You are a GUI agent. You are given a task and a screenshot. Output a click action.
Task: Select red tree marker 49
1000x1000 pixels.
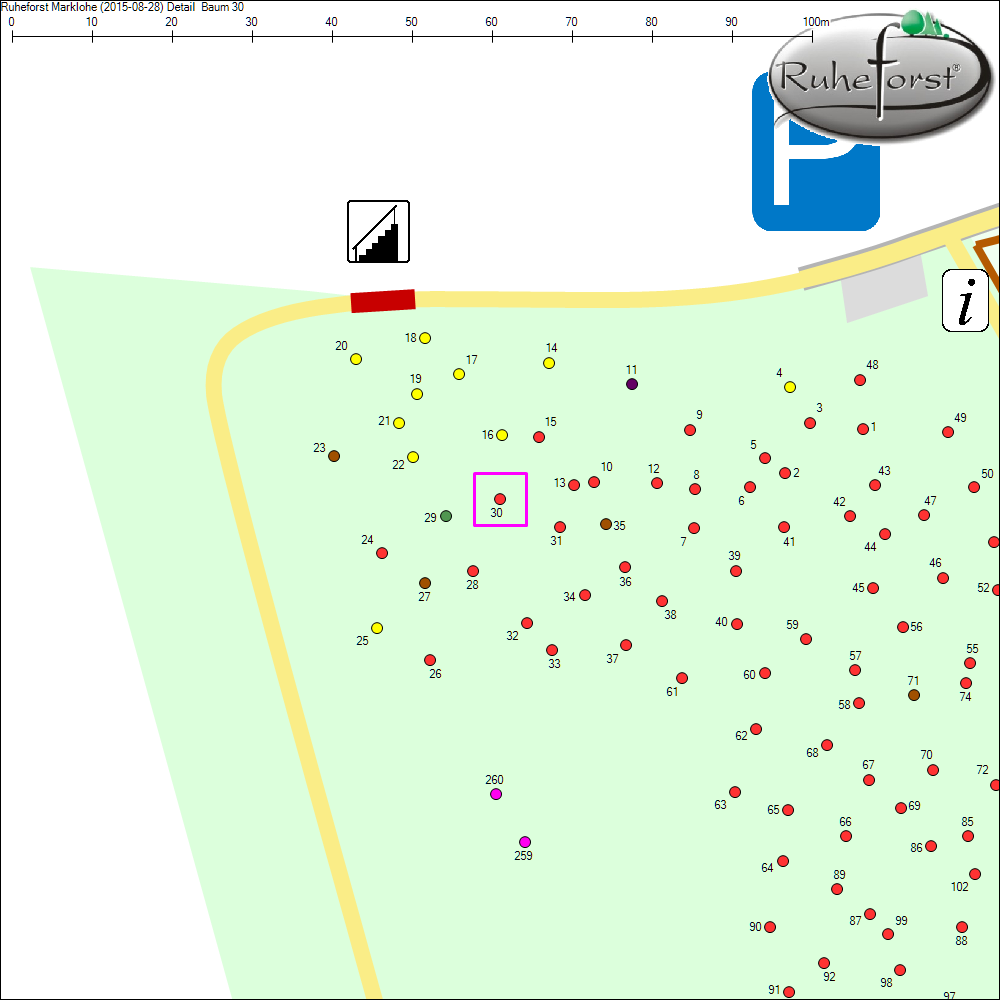[x=948, y=432]
